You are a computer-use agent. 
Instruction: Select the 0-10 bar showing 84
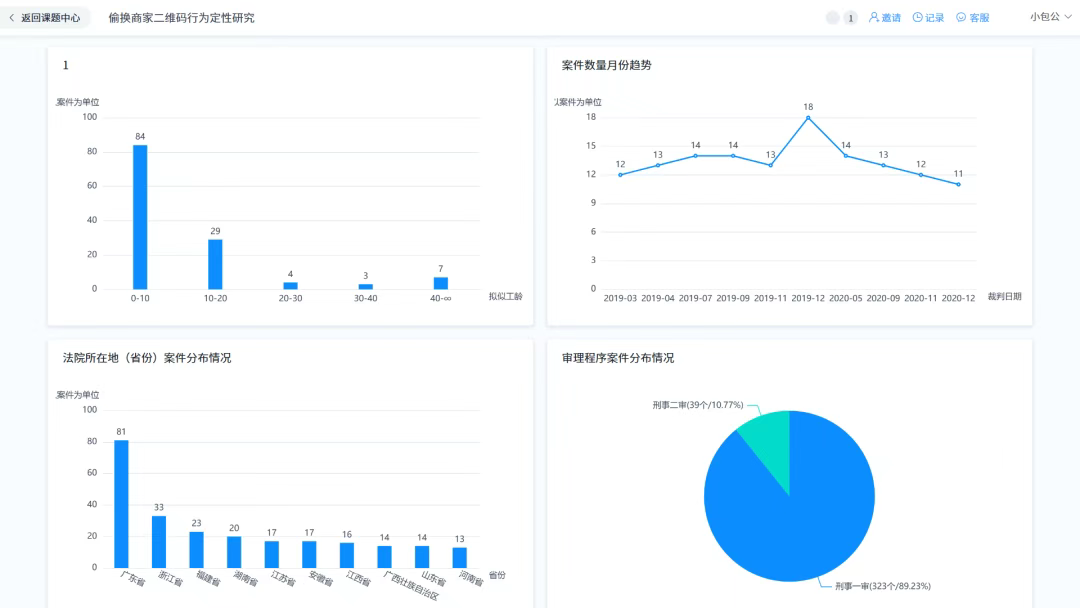pyautogui.click(x=140, y=217)
